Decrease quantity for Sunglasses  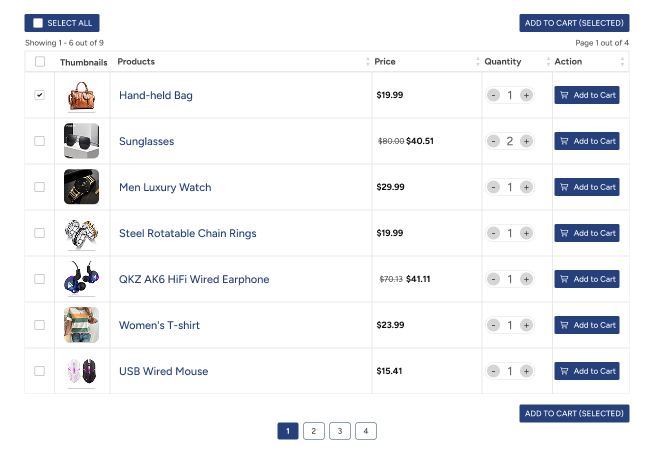[x=493, y=141]
